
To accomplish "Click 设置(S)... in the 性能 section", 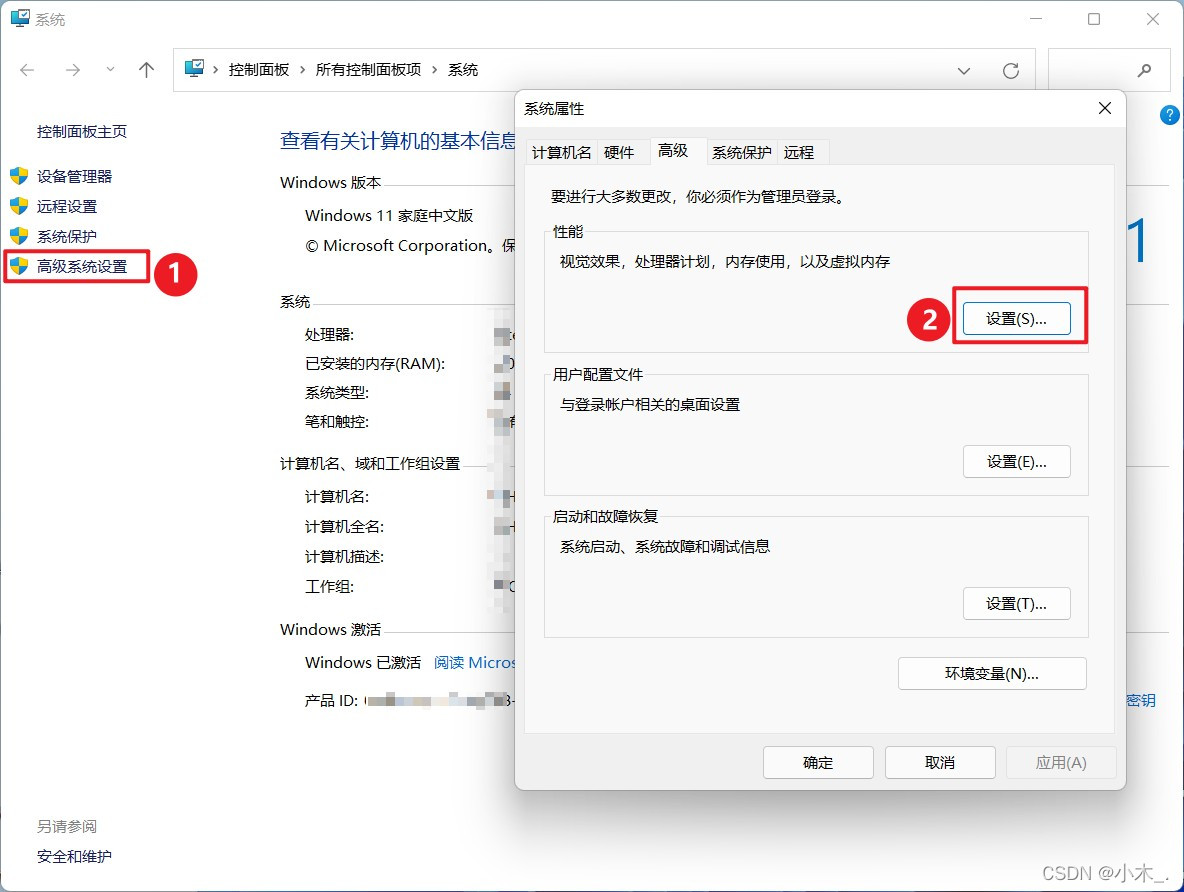I will point(1016,319).
